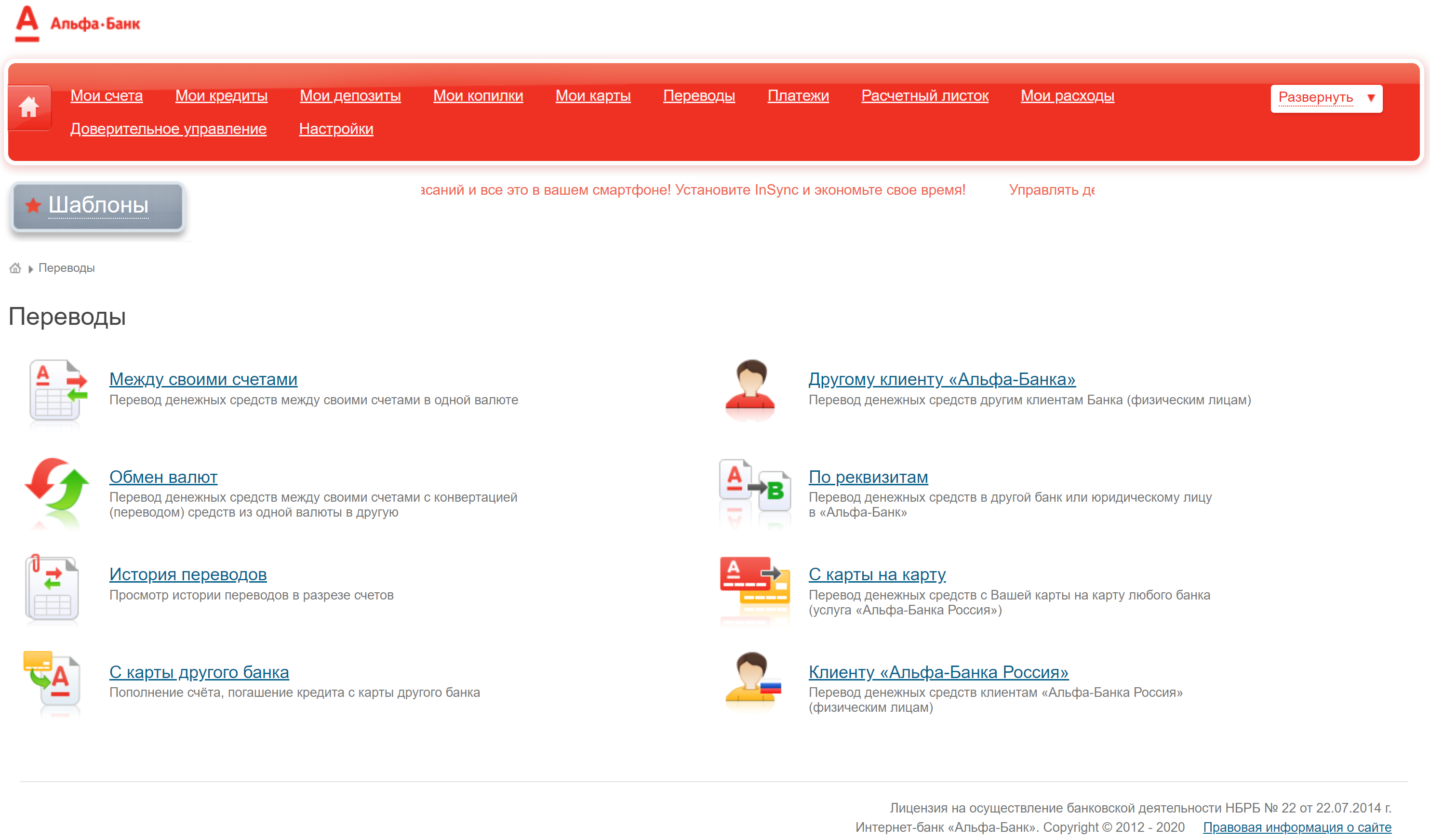Screen dimensions: 1430x840
Task: Open Мои карты menu item
Action: pyautogui.click(x=593, y=96)
